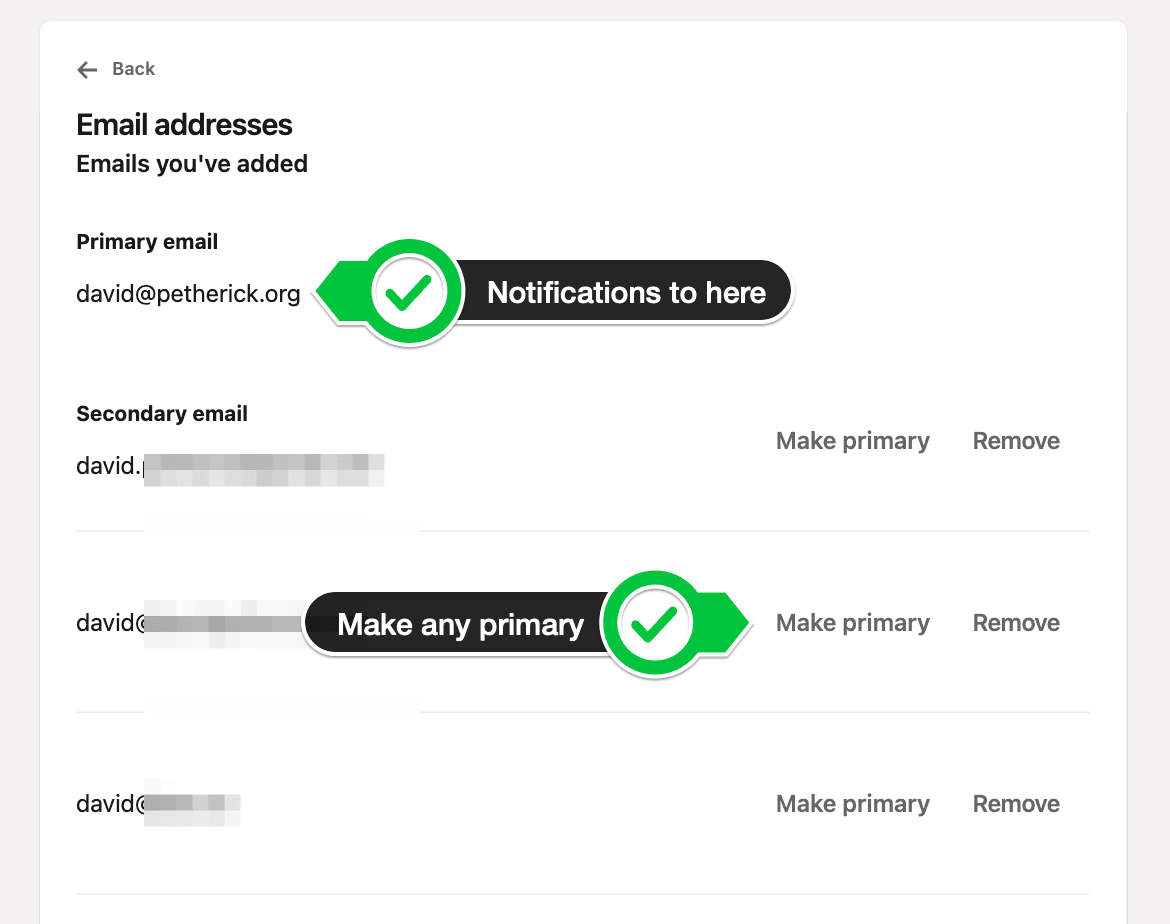Click the Secondary email label
The image size is (1170, 924).
pos(162,413)
